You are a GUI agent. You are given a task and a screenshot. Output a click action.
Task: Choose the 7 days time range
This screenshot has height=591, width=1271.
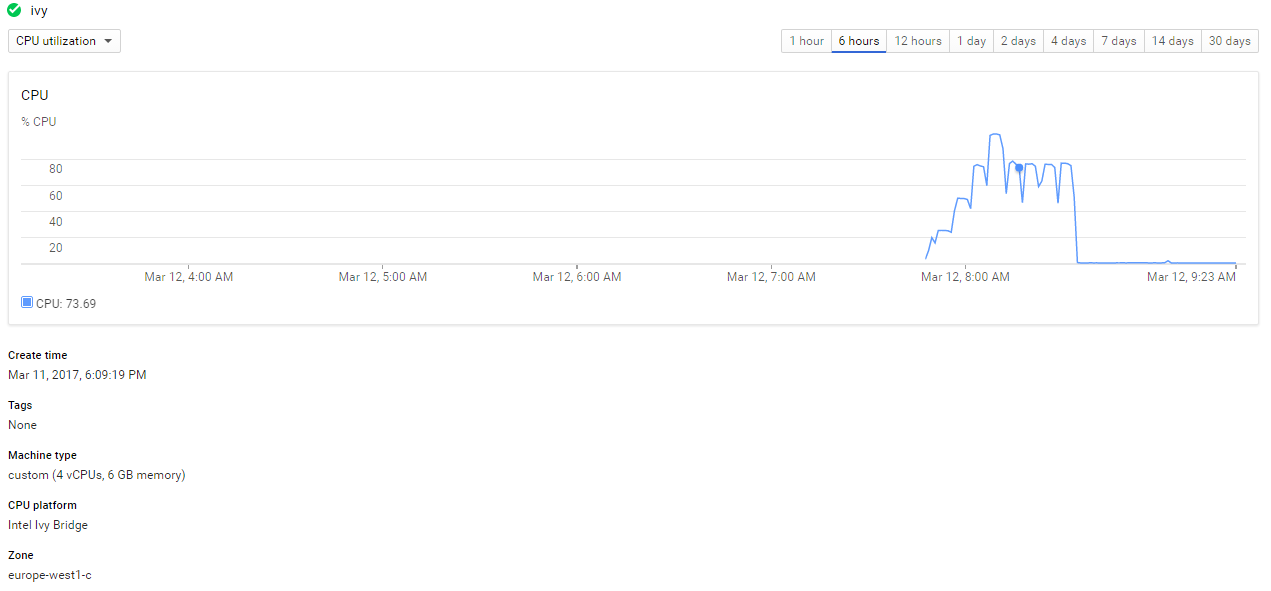click(1118, 41)
